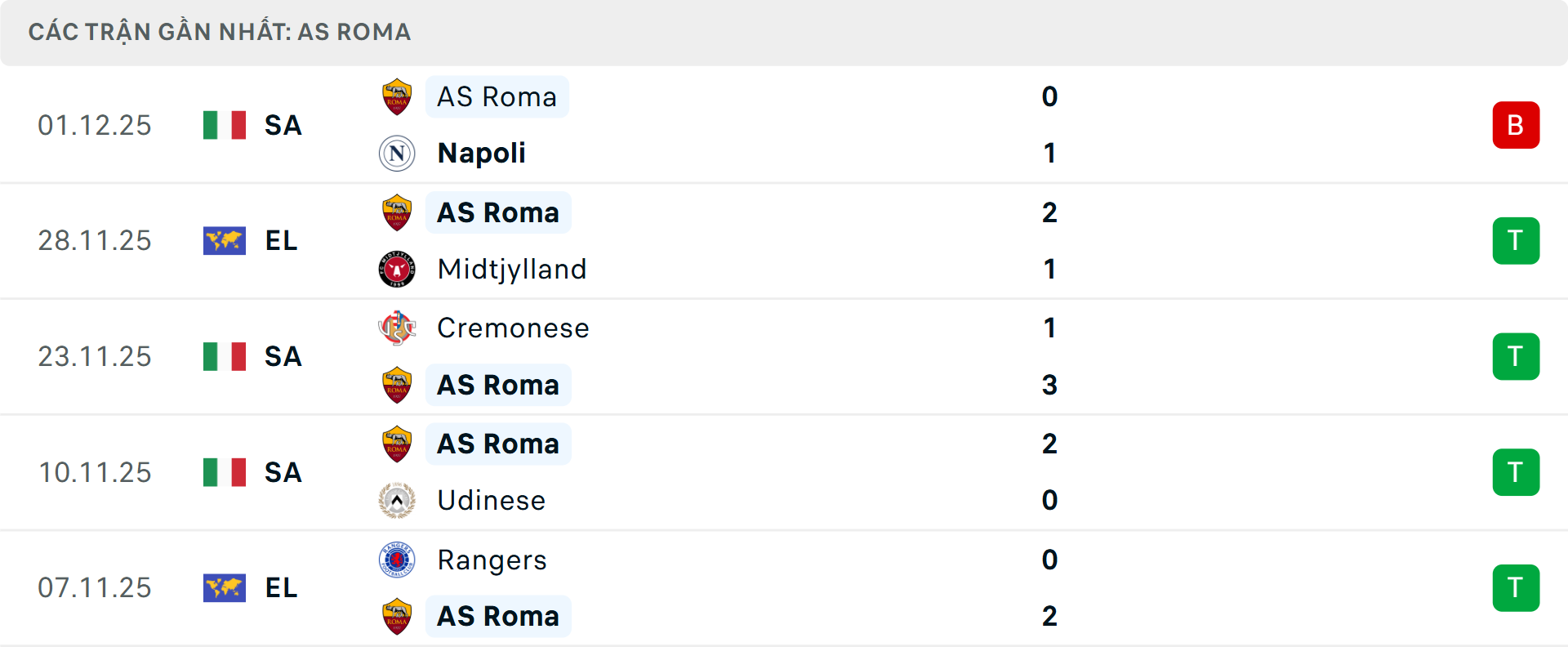Click the Italy flag next to SA

225,125
